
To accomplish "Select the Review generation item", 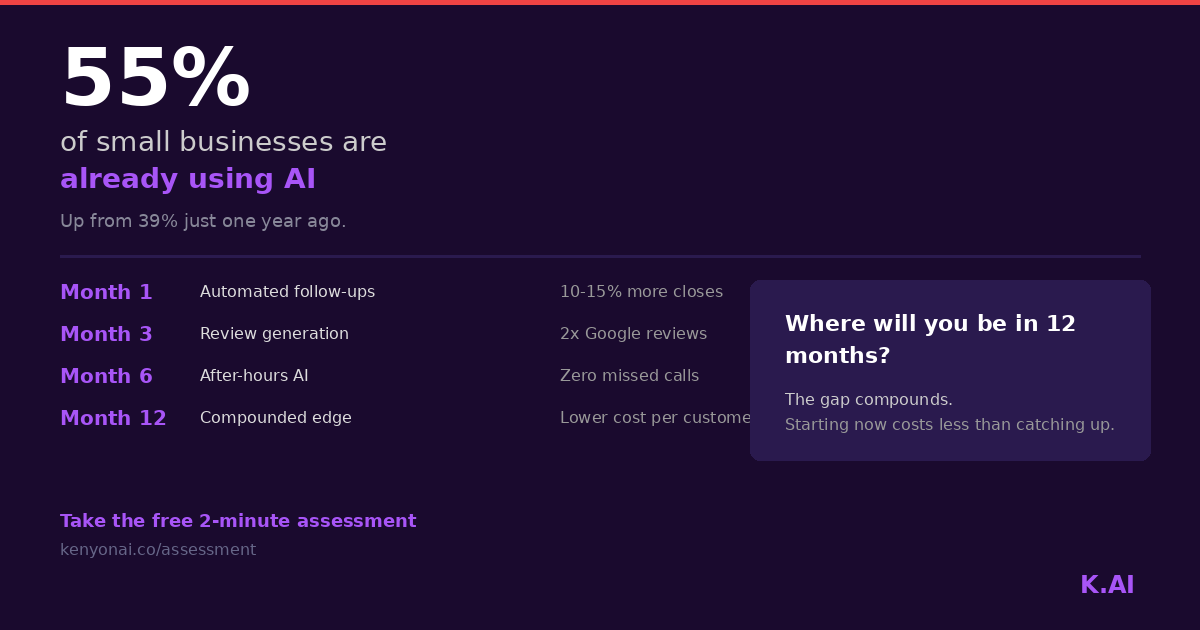I will 274,334.
